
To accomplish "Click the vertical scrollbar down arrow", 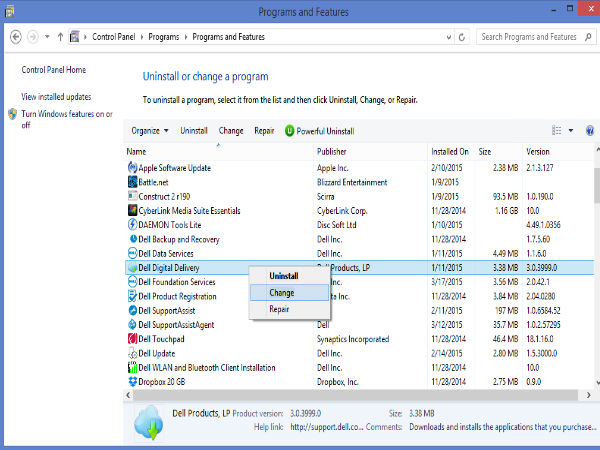I will 597,382.
